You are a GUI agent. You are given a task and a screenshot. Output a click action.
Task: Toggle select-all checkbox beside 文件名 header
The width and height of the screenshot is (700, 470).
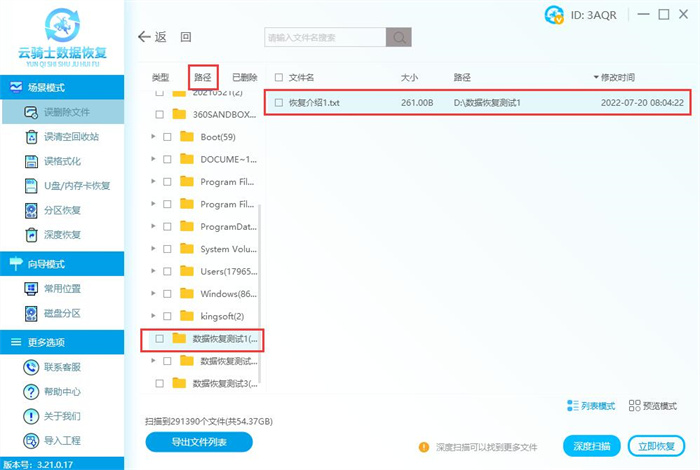[x=279, y=77]
